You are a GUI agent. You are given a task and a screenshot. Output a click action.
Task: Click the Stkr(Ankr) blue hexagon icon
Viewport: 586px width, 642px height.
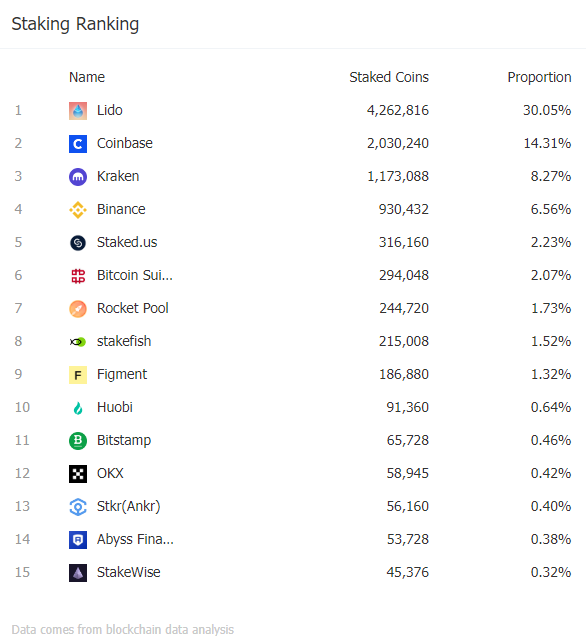(78, 507)
